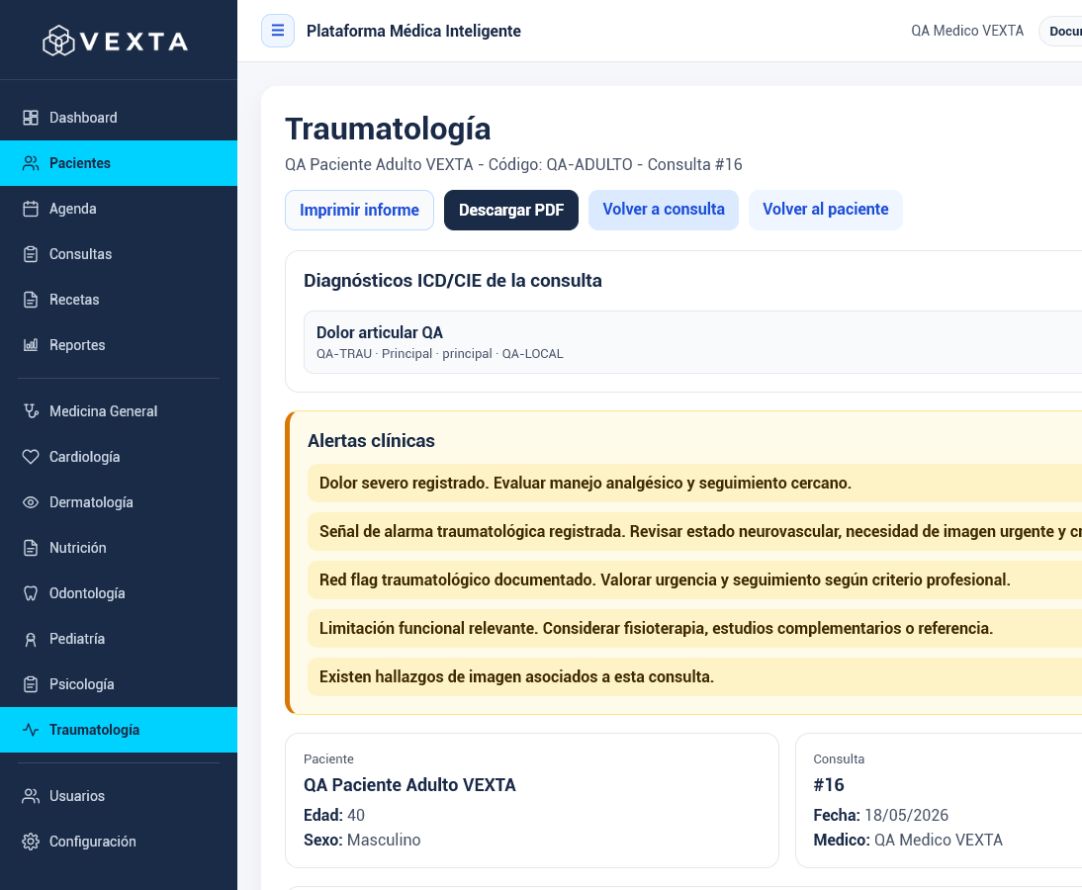
Task: Click Volver al paciente
Action: 825,210
